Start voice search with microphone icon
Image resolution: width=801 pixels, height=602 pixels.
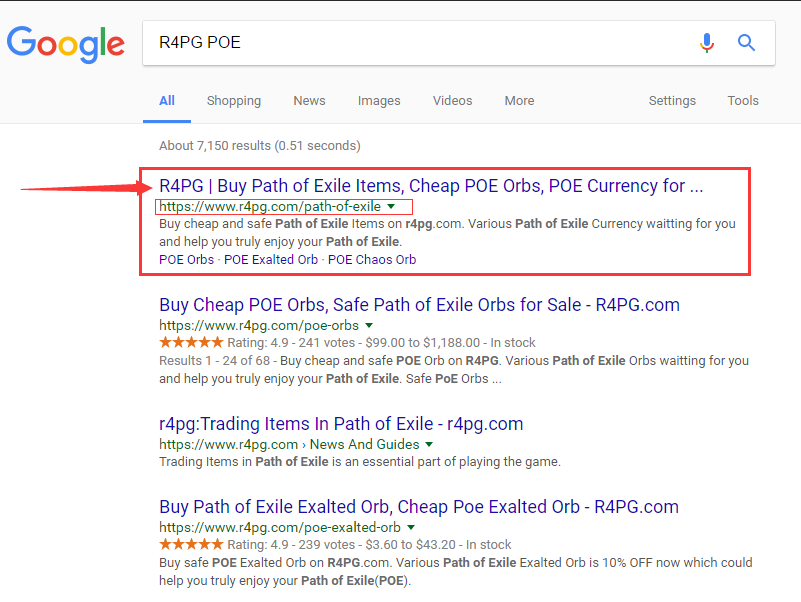(x=706, y=43)
